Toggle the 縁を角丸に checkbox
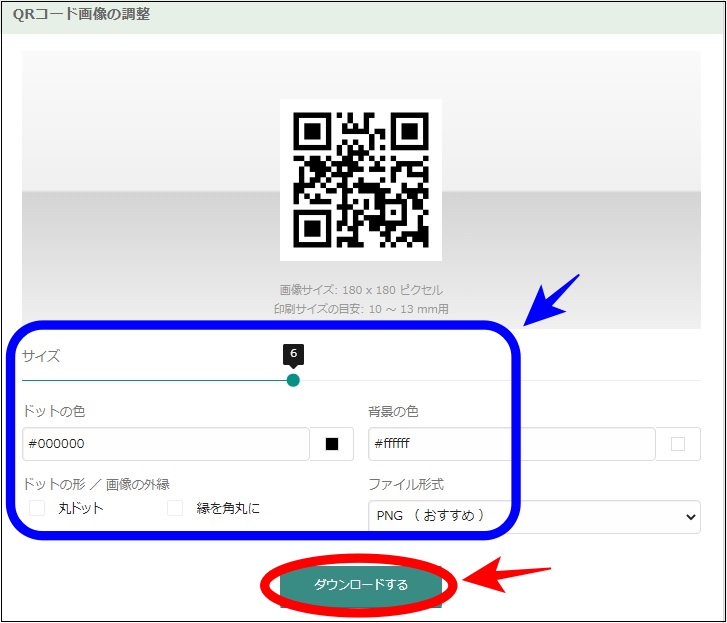Screen dimensions: 727x623 tap(175, 508)
